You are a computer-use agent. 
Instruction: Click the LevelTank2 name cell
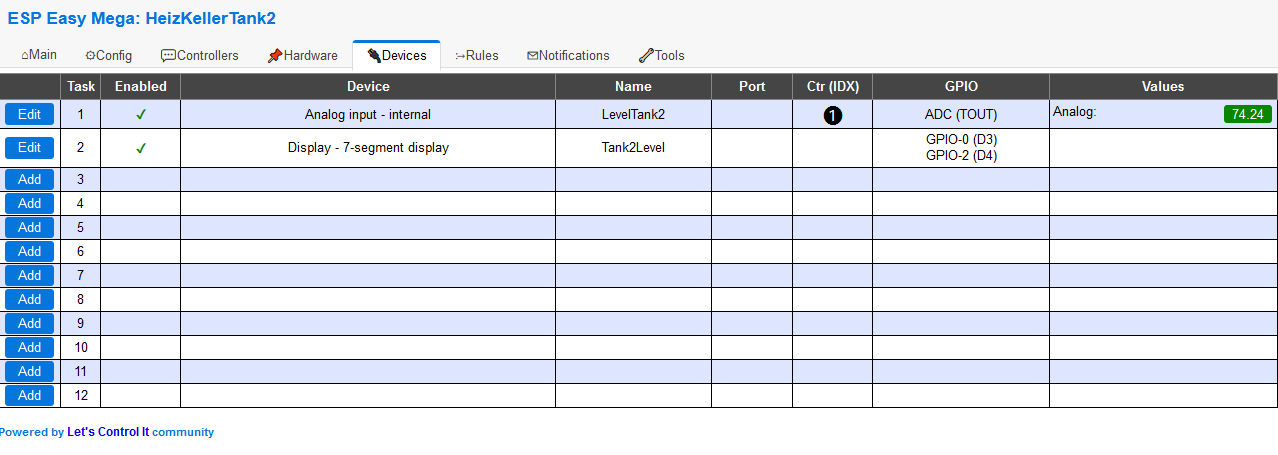point(633,115)
